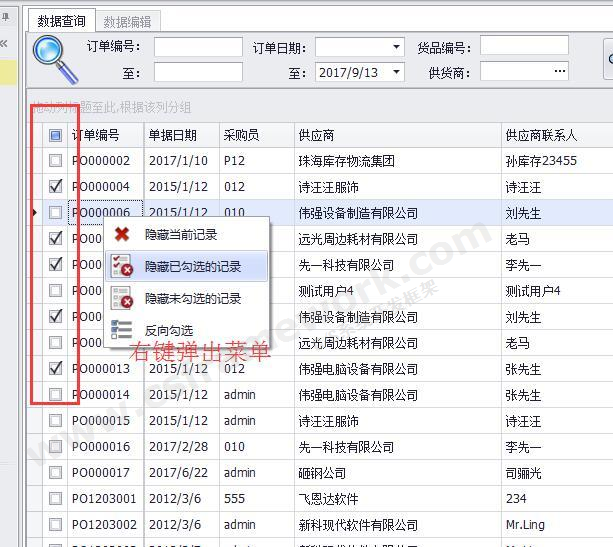
Task: Open the 供货商 lookup ellipsis button
Action: click(x=560, y=72)
